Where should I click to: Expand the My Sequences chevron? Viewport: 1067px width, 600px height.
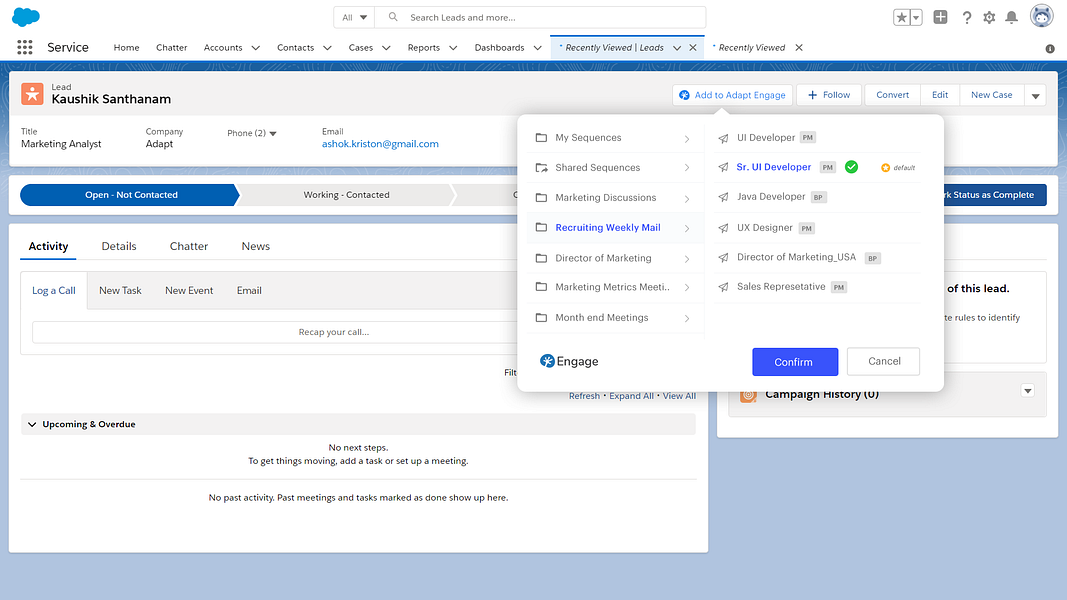coord(687,138)
